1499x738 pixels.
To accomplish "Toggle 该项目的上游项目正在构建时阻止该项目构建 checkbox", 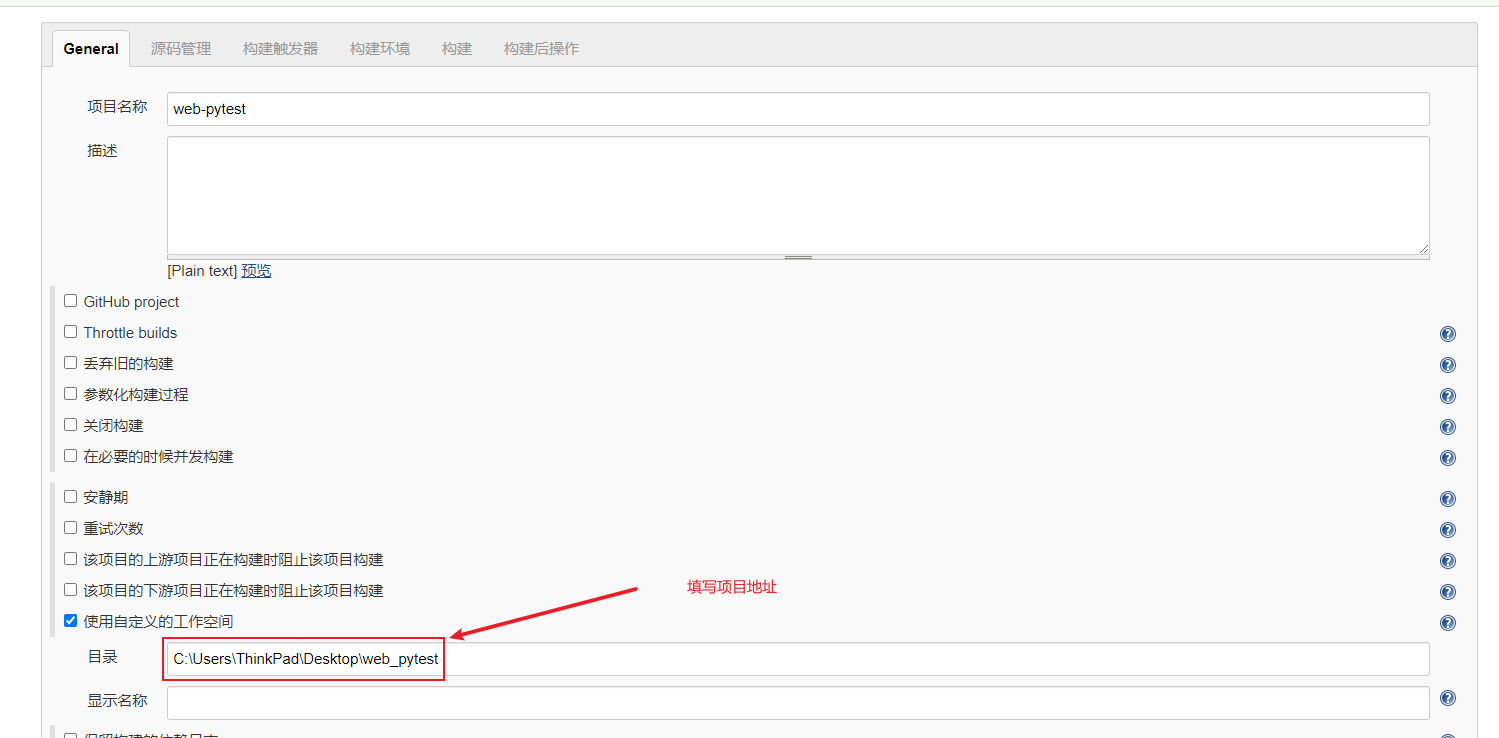I will (x=70, y=558).
